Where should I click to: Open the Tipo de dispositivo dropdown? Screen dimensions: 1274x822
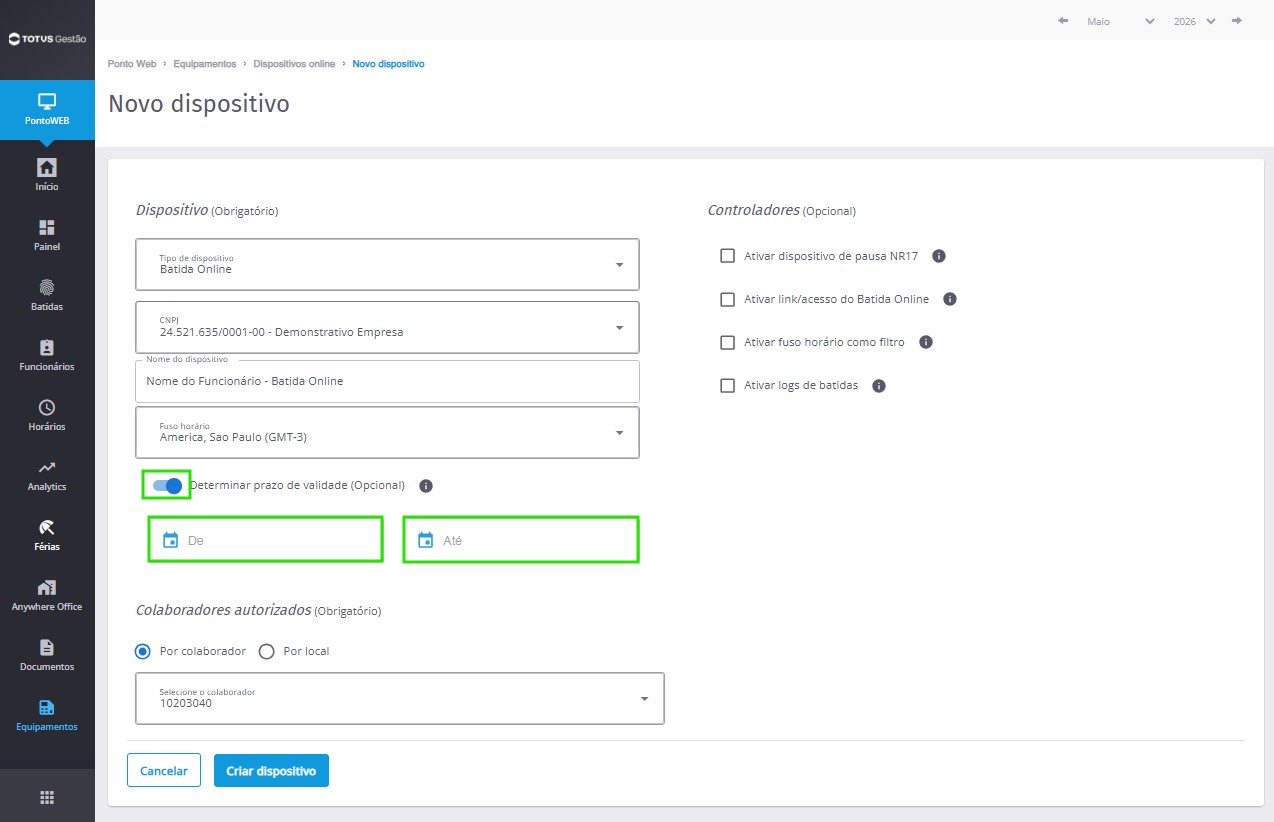387,264
